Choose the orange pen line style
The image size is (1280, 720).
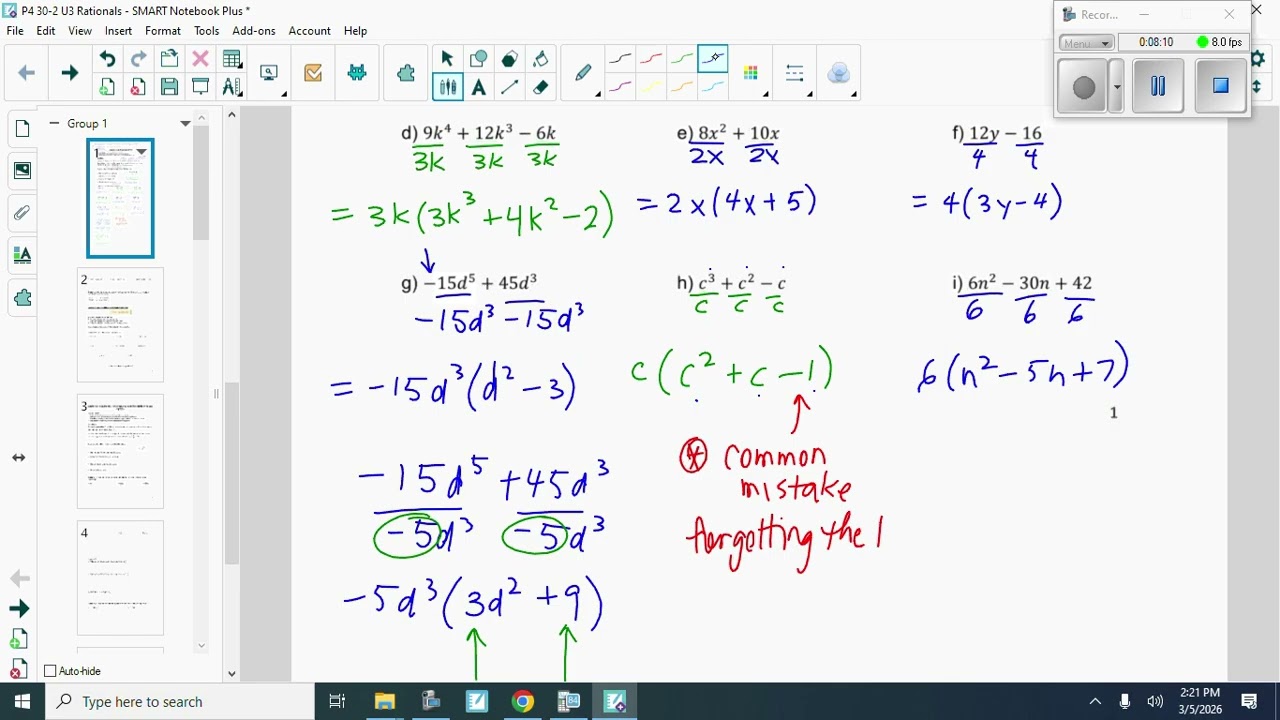pos(682,87)
